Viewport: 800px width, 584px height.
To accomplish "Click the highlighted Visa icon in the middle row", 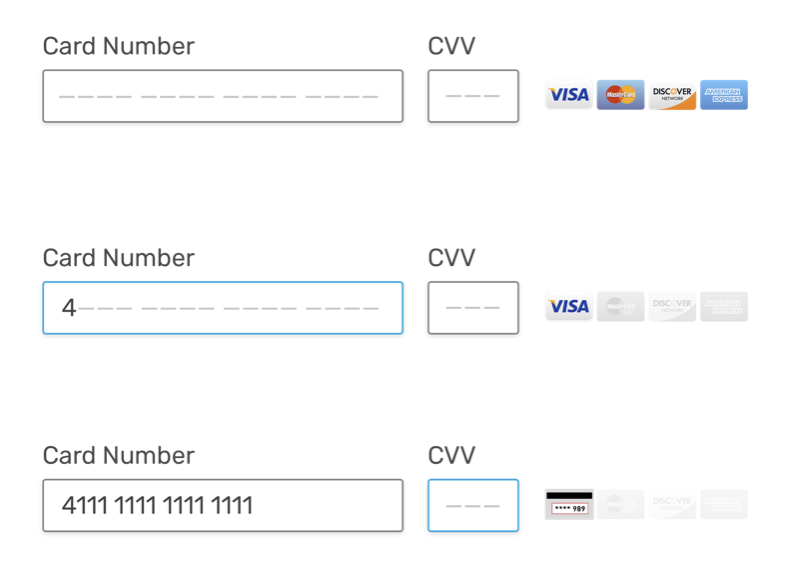I will [568, 307].
